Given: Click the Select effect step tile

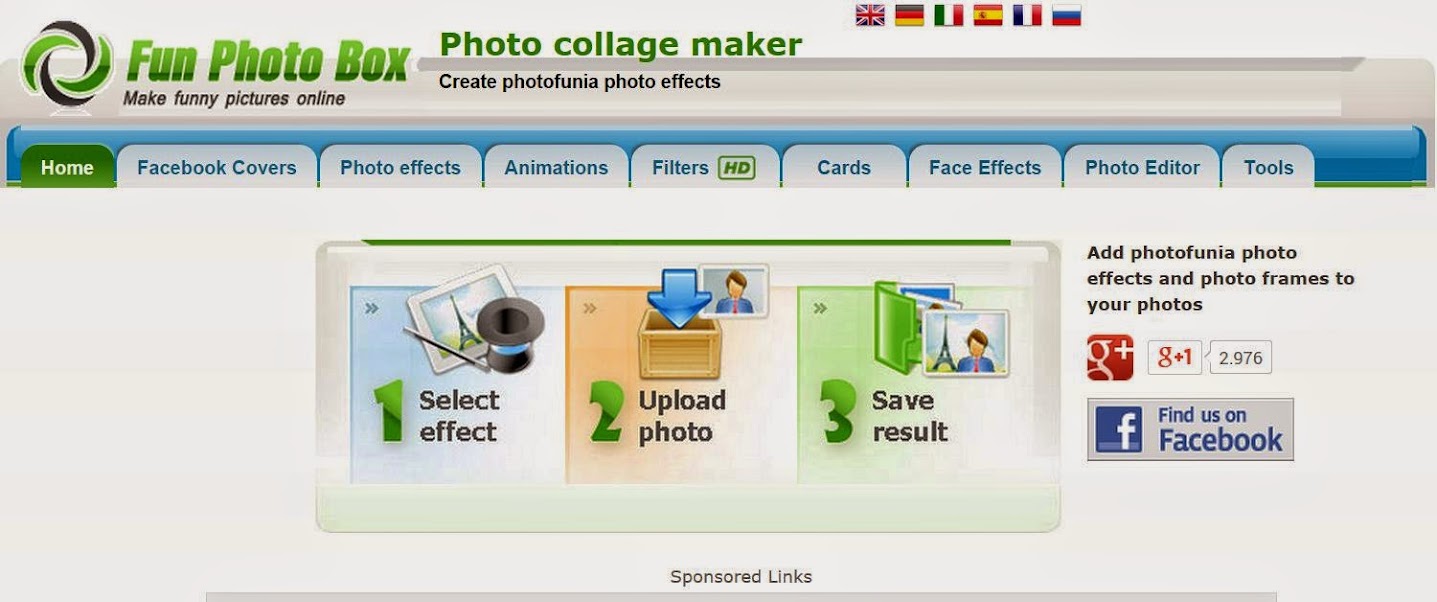Looking at the screenshot, I should (457, 385).
